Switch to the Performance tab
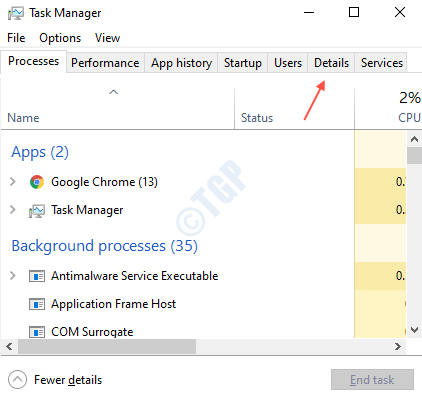422x400 pixels. (x=105, y=63)
